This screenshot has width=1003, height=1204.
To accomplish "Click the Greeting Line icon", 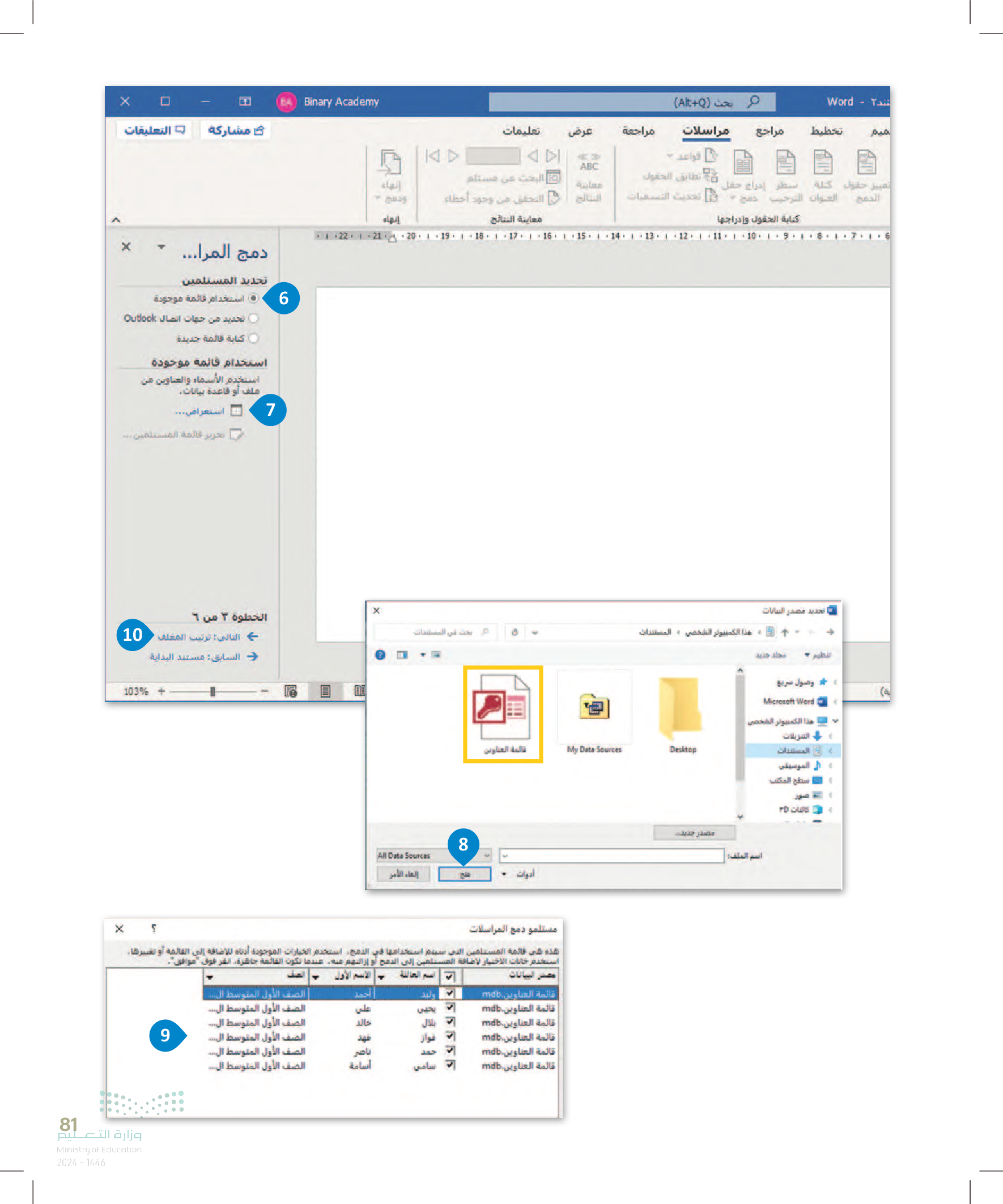I will (785, 163).
